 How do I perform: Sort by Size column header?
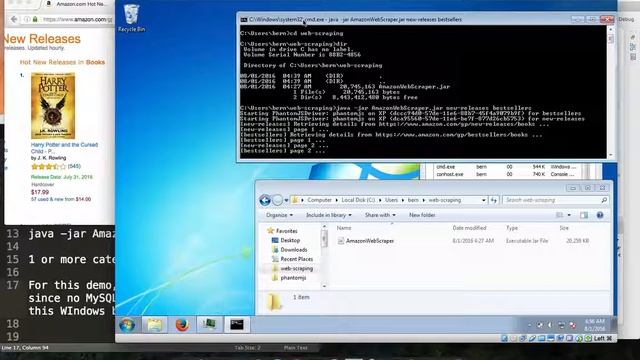564,228
